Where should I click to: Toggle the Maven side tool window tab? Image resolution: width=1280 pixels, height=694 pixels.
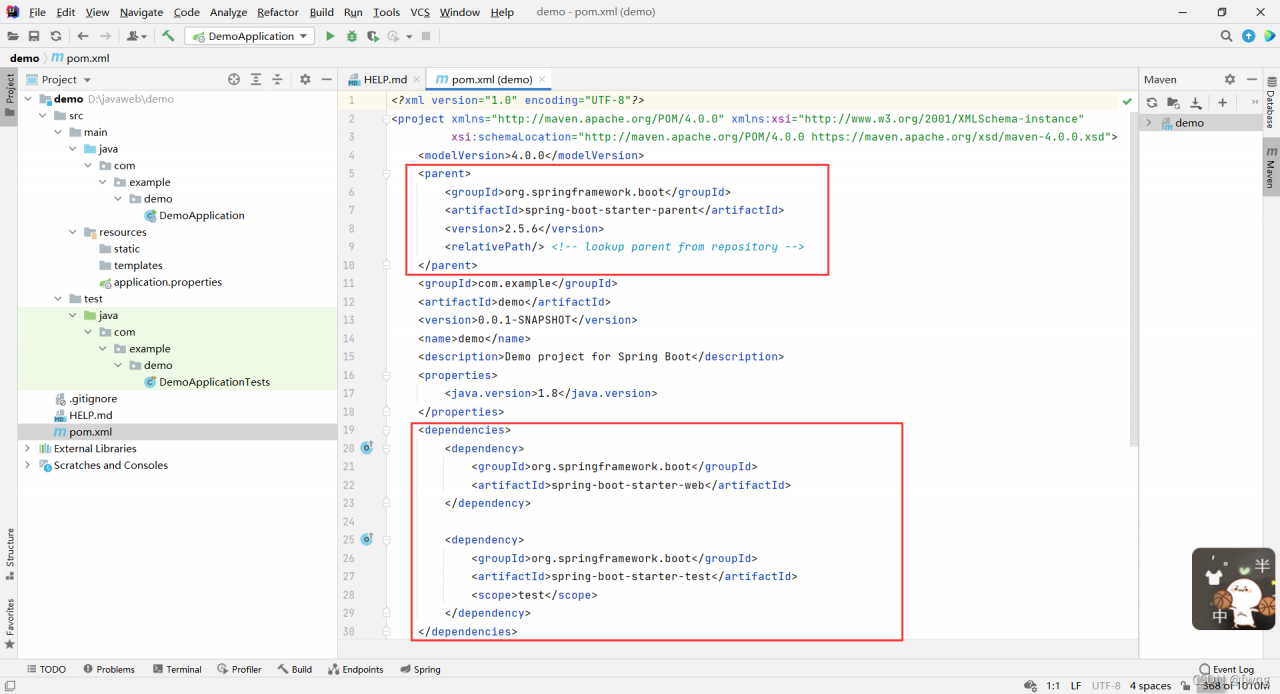click(x=1271, y=166)
